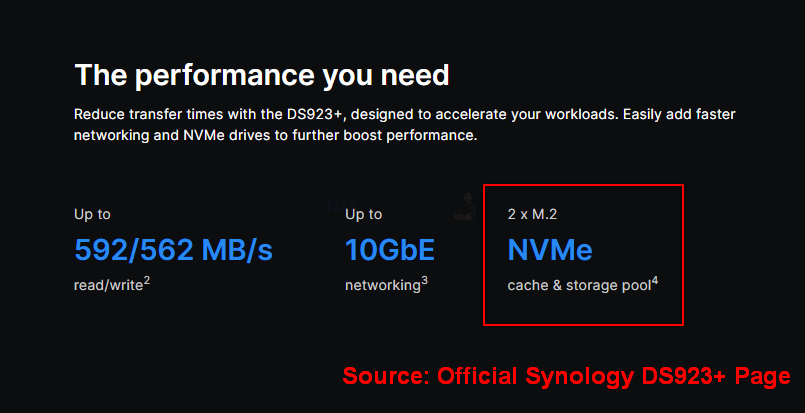Click the superscript footnote 2 after read/write
This screenshot has width=805, height=413.
pyautogui.click(x=147, y=280)
